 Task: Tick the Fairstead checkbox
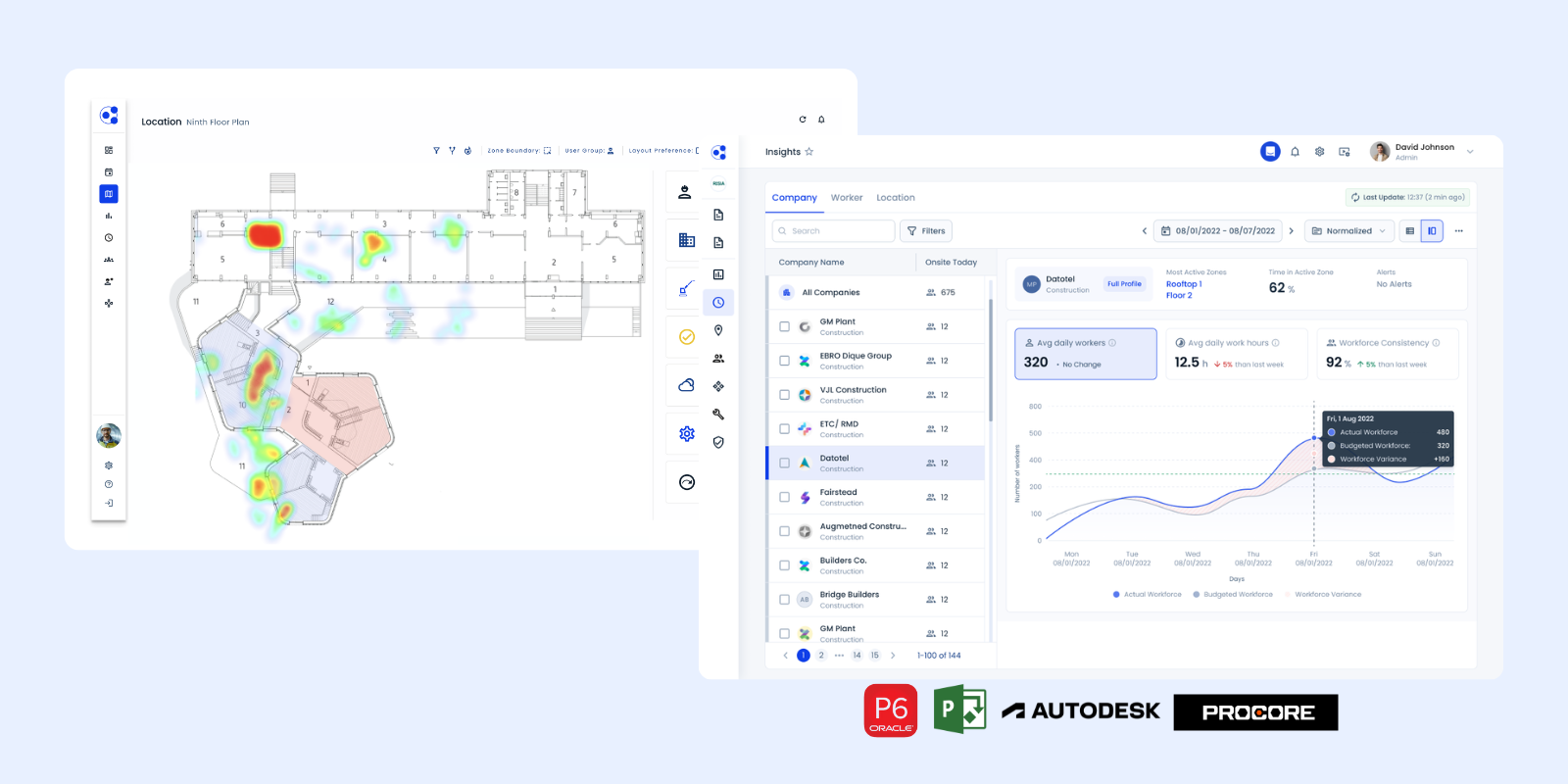pyautogui.click(x=784, y=497)
